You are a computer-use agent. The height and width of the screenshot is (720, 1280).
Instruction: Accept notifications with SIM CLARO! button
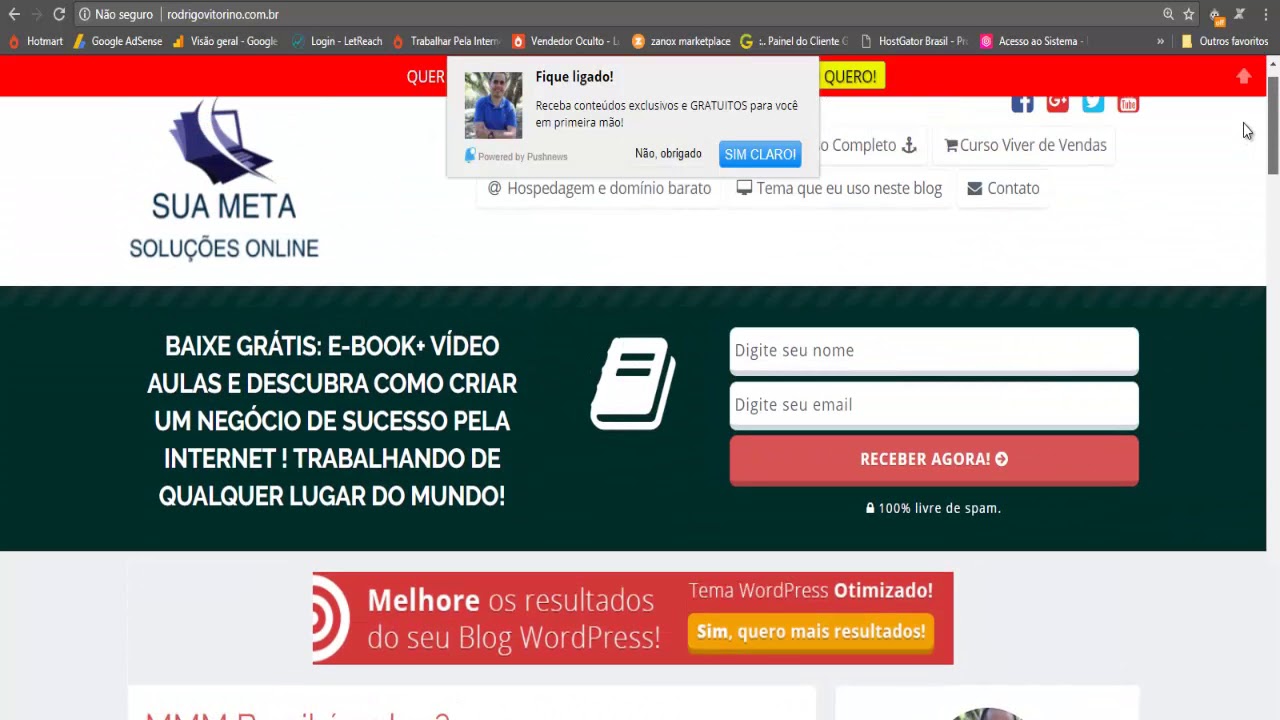point(760,154)
